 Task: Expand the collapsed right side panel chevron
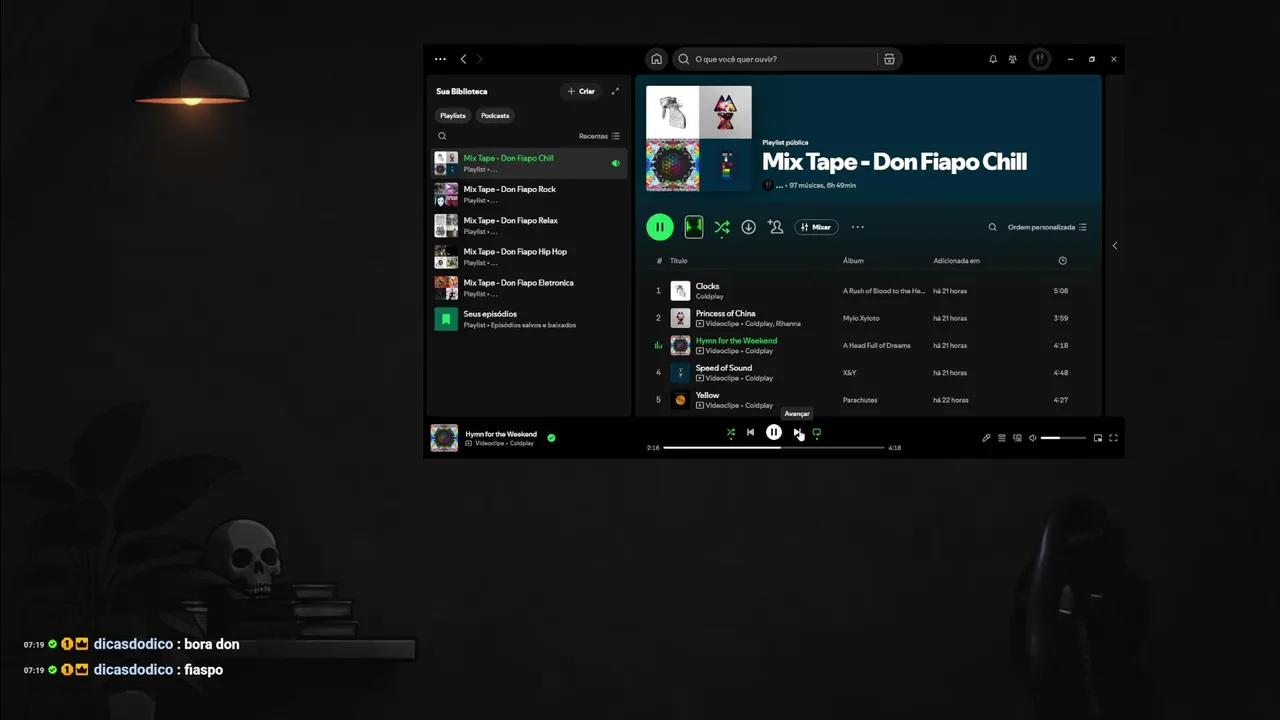click(1115, 246)
